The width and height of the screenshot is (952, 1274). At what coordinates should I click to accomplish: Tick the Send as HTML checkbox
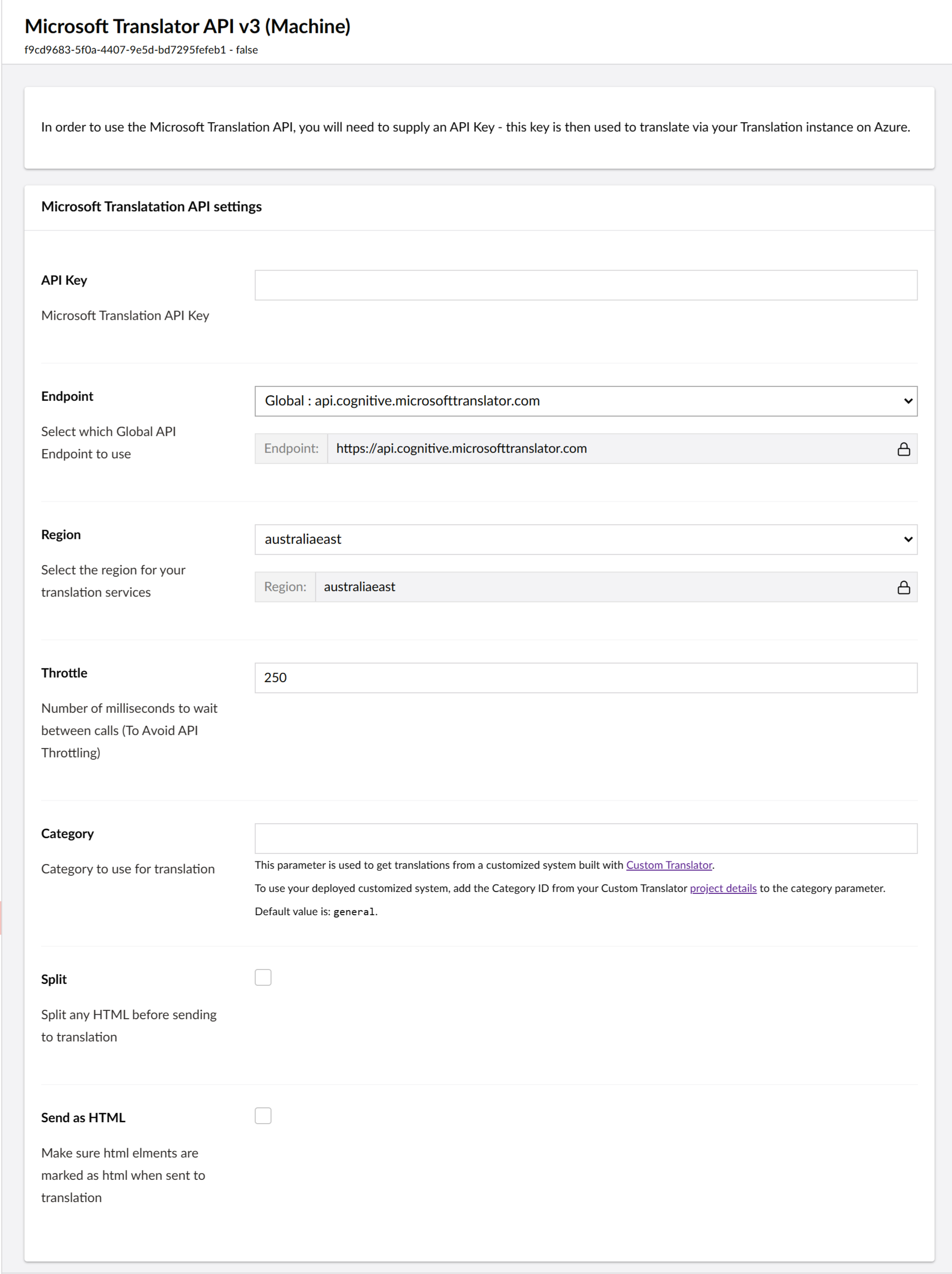pos(263,1116)
